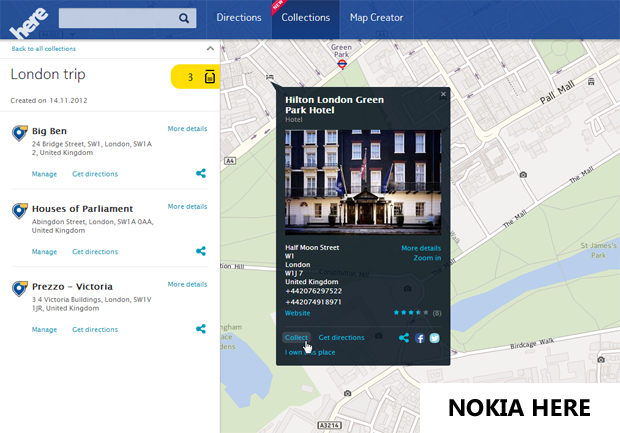This screenshot has width=620, height=433.
Task: Share Hilton hotel on Facebook
Action: coord(420,338)
